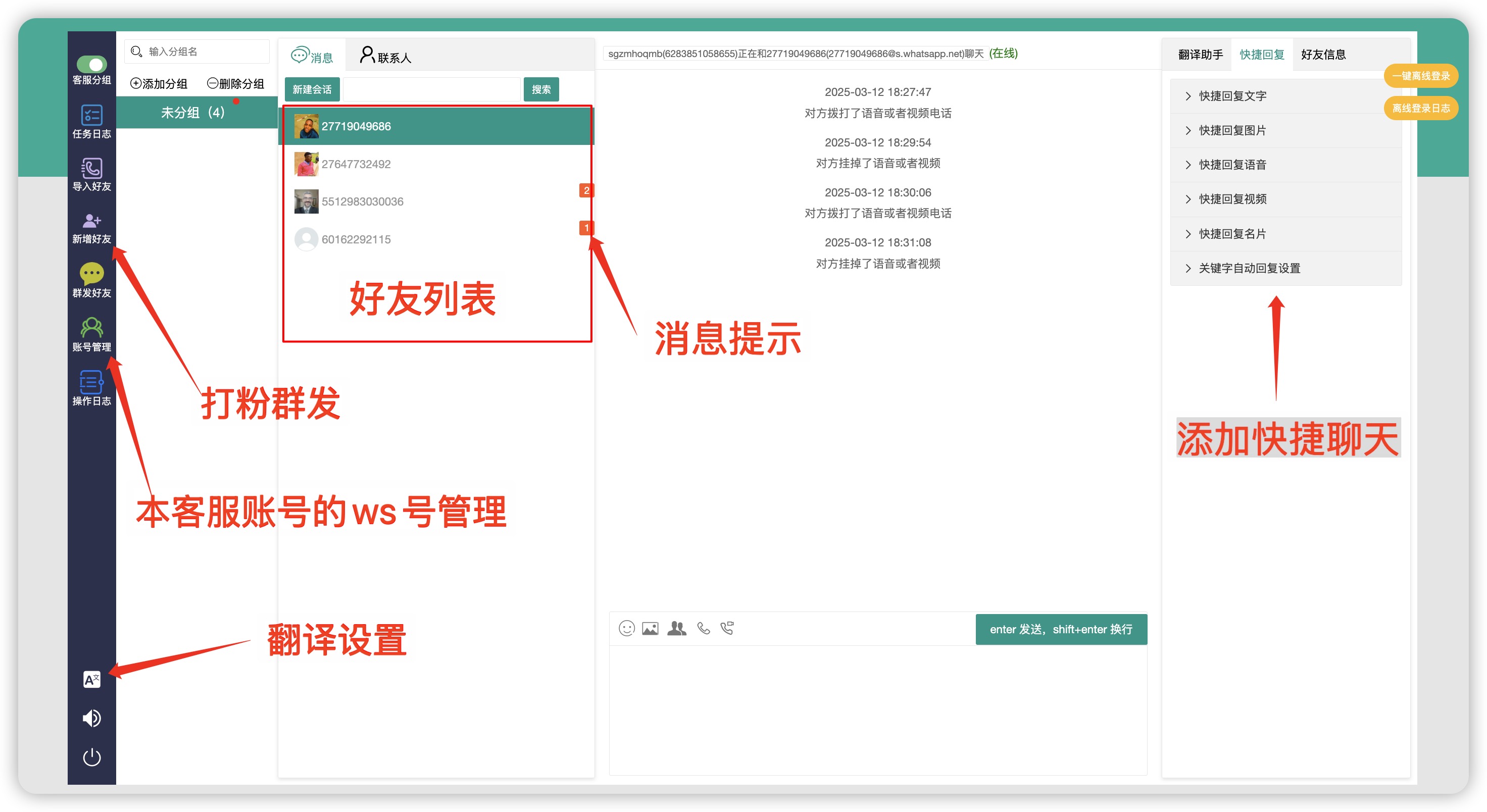1487x812 pixels.
Task: Click the 新建会话 button
Action: click(x=312, y=89)
